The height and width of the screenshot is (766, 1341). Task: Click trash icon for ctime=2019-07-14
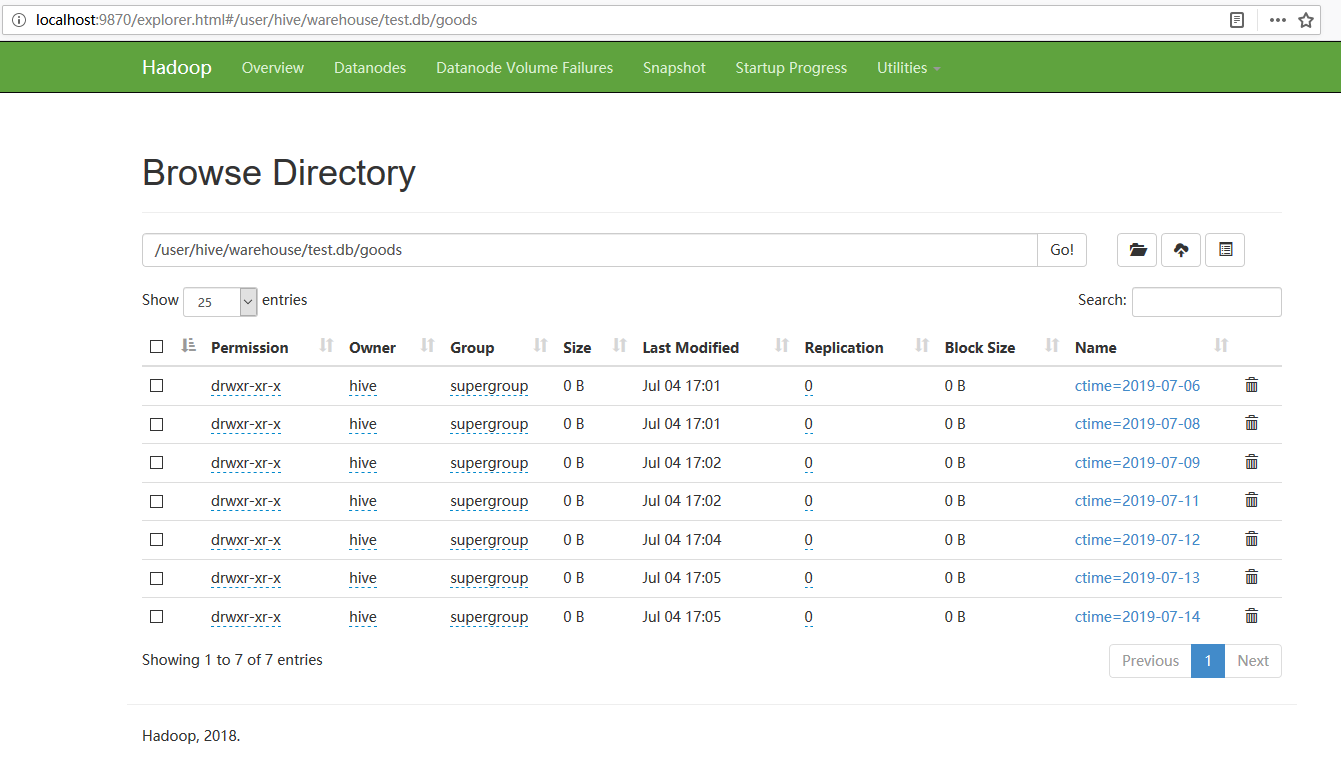(1251, 616)
